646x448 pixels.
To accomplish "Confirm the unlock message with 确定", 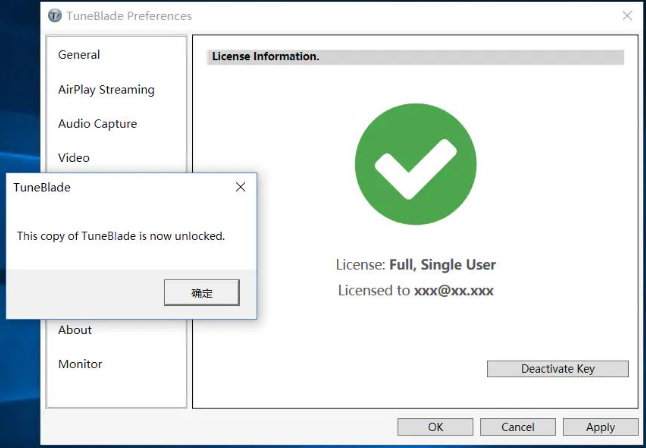I will [x=201, y=292].
